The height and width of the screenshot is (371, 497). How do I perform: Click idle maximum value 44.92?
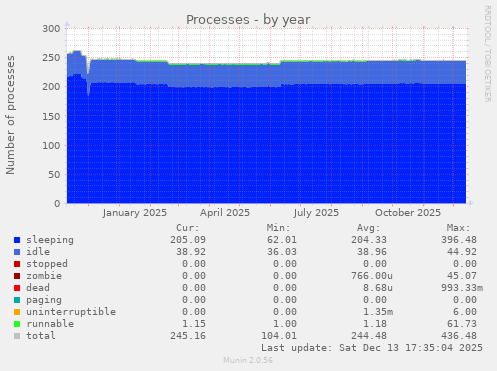462,252
